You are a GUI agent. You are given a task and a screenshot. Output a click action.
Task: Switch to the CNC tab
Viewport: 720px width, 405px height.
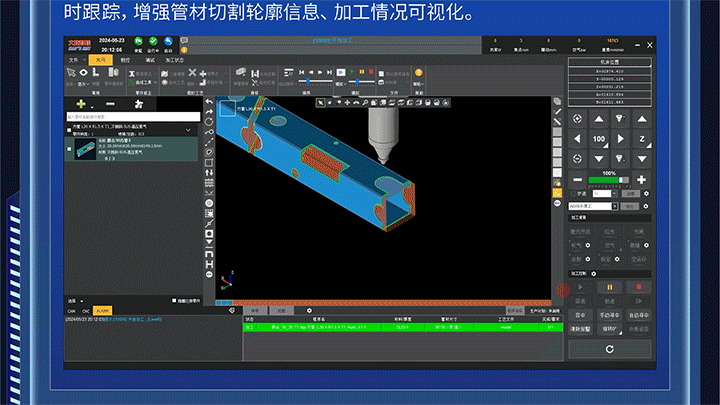click(85, 311)
